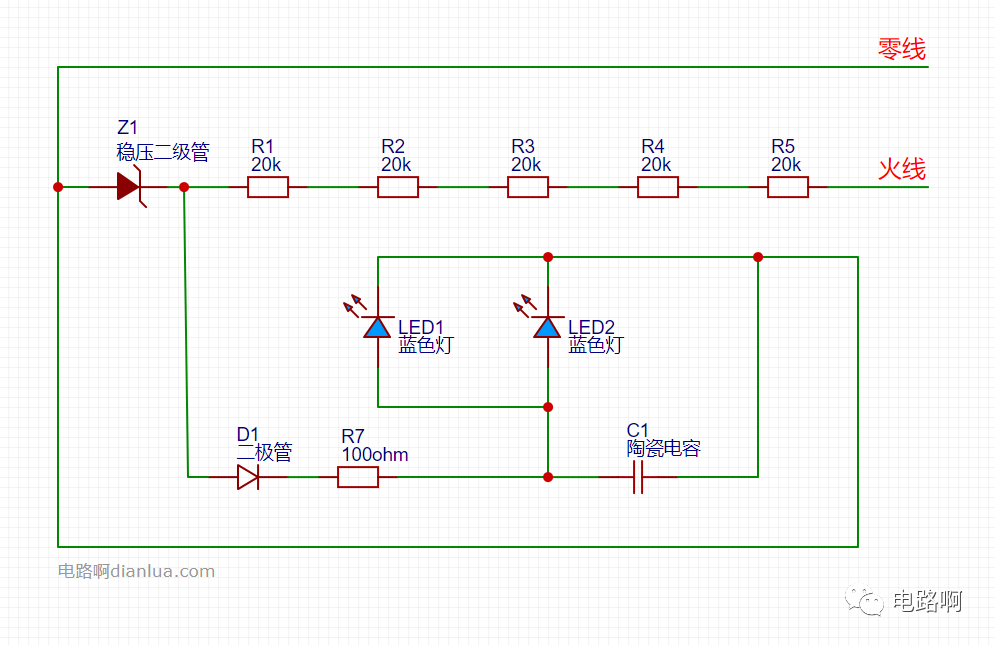The height and width of the screenshot is (645, 995).
Task: Click the C1 designator label
Action: pos(638,430)
